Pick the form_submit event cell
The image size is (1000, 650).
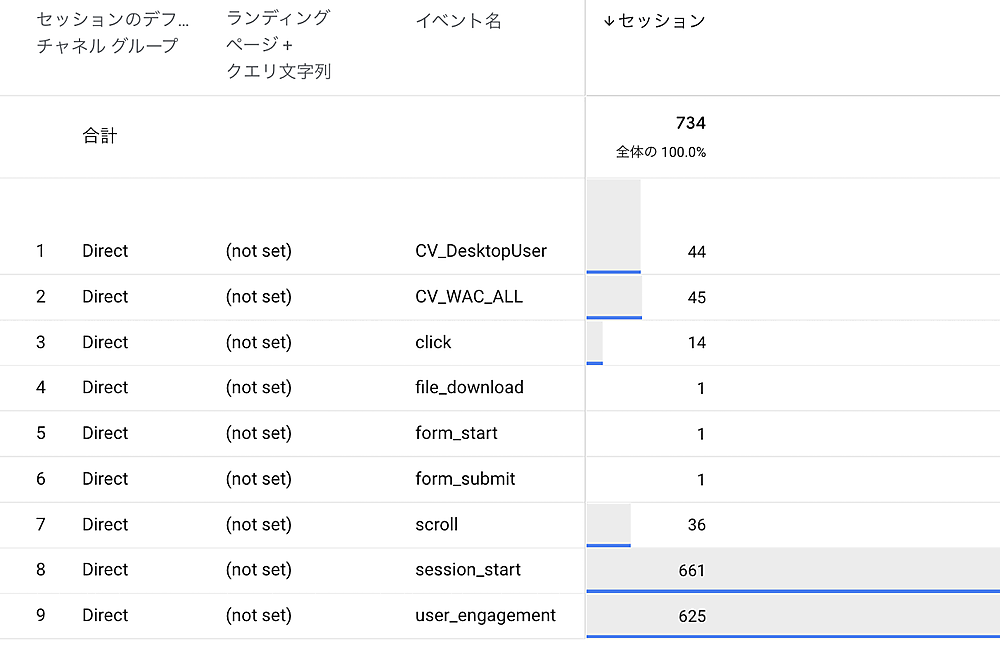pos(465,479)
